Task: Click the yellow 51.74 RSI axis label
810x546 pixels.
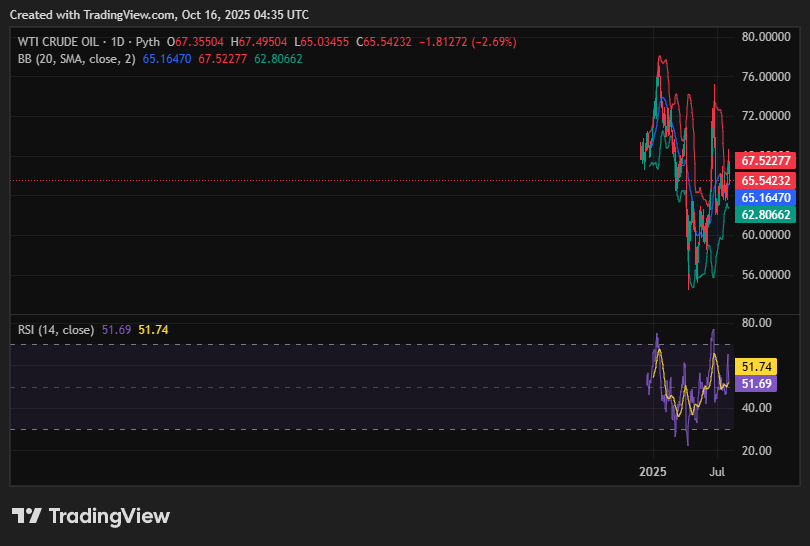Action: pyautogui.click(x=755, y=367)
